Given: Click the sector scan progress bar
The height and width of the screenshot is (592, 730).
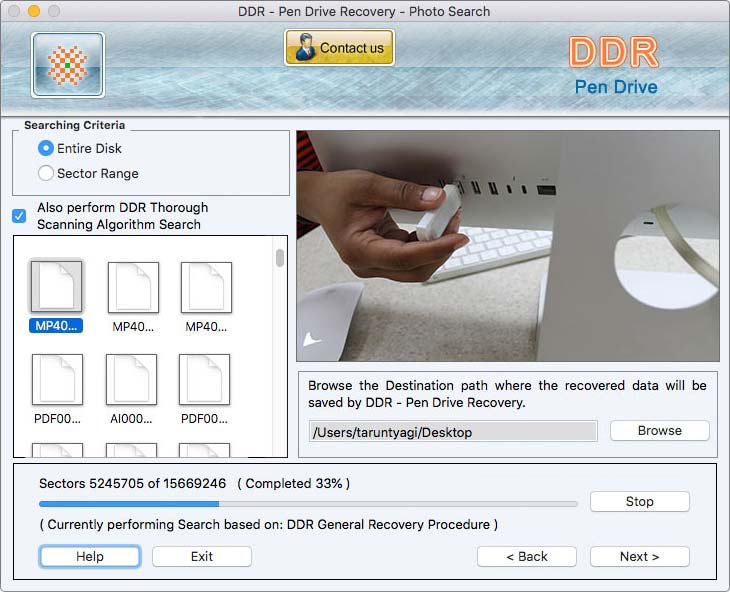Looking at the screenshot, I should point(308,504).
